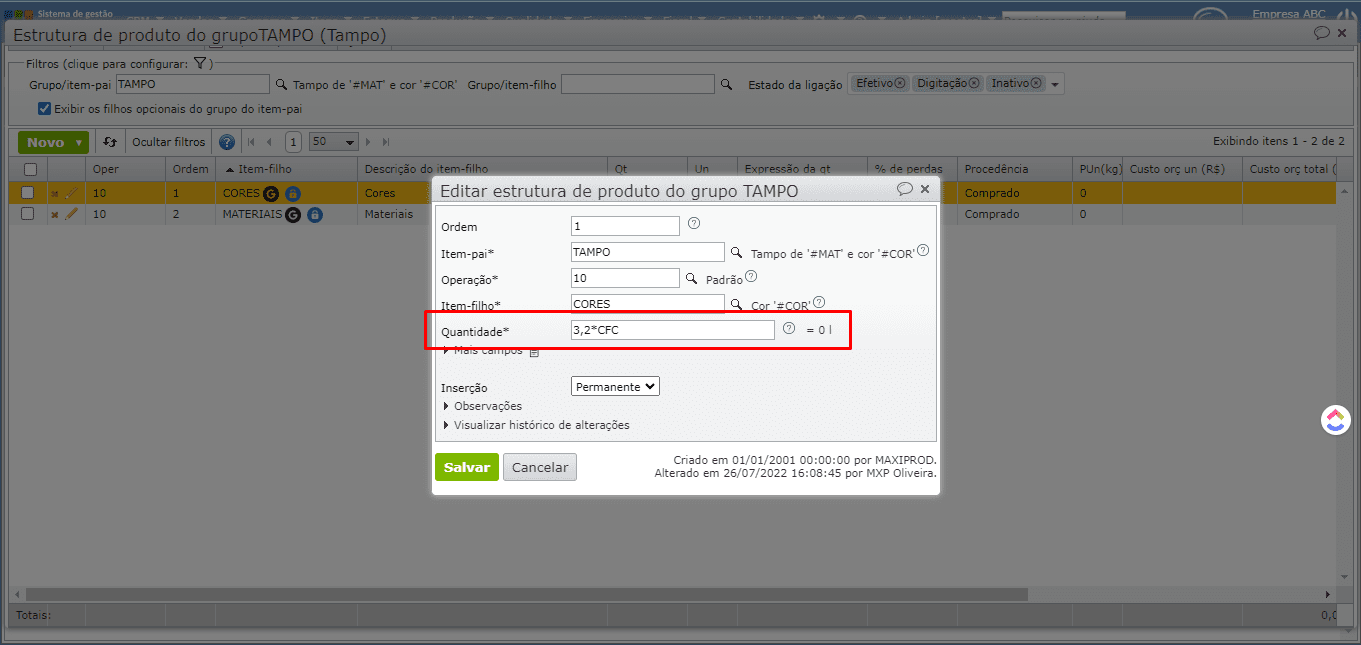
Task: Check the CORES row checkbox
Action: coord(28,193)
